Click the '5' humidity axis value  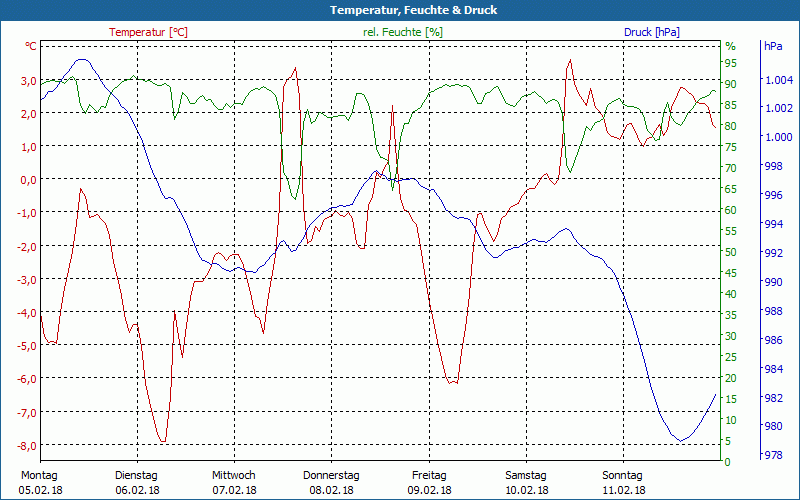click(728, 441)
